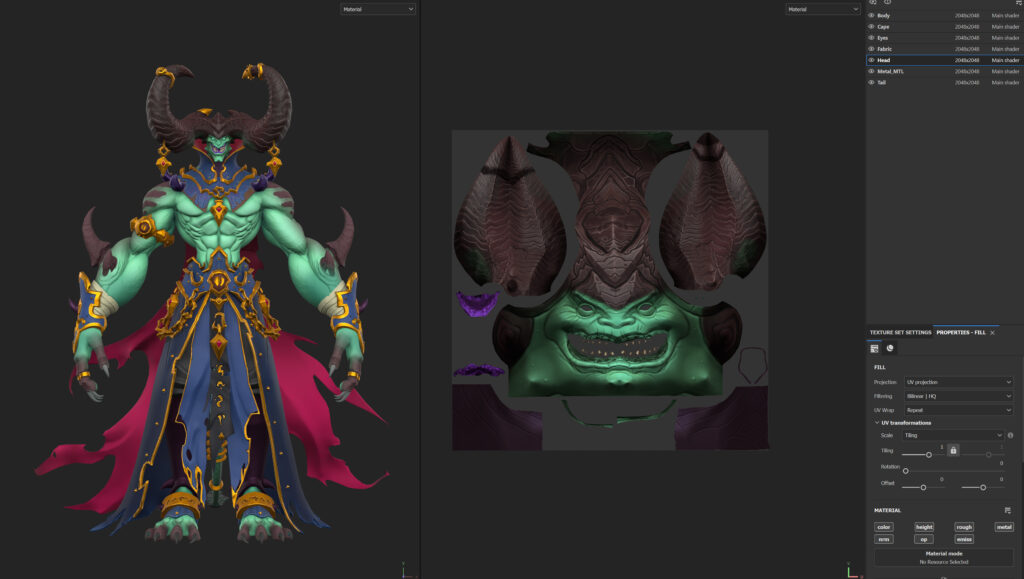
Task: Open the material sphere sub-tab icon
Action: coord(889,348)
